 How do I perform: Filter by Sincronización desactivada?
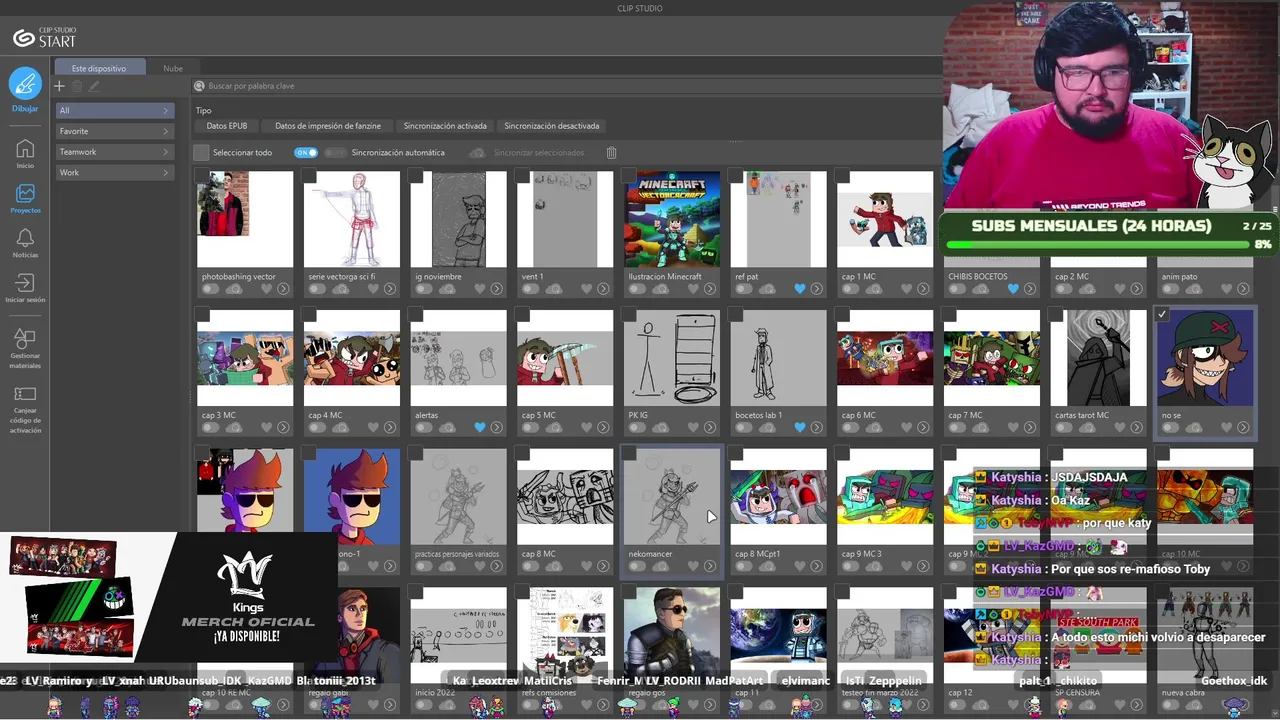[x=552, y=126]
